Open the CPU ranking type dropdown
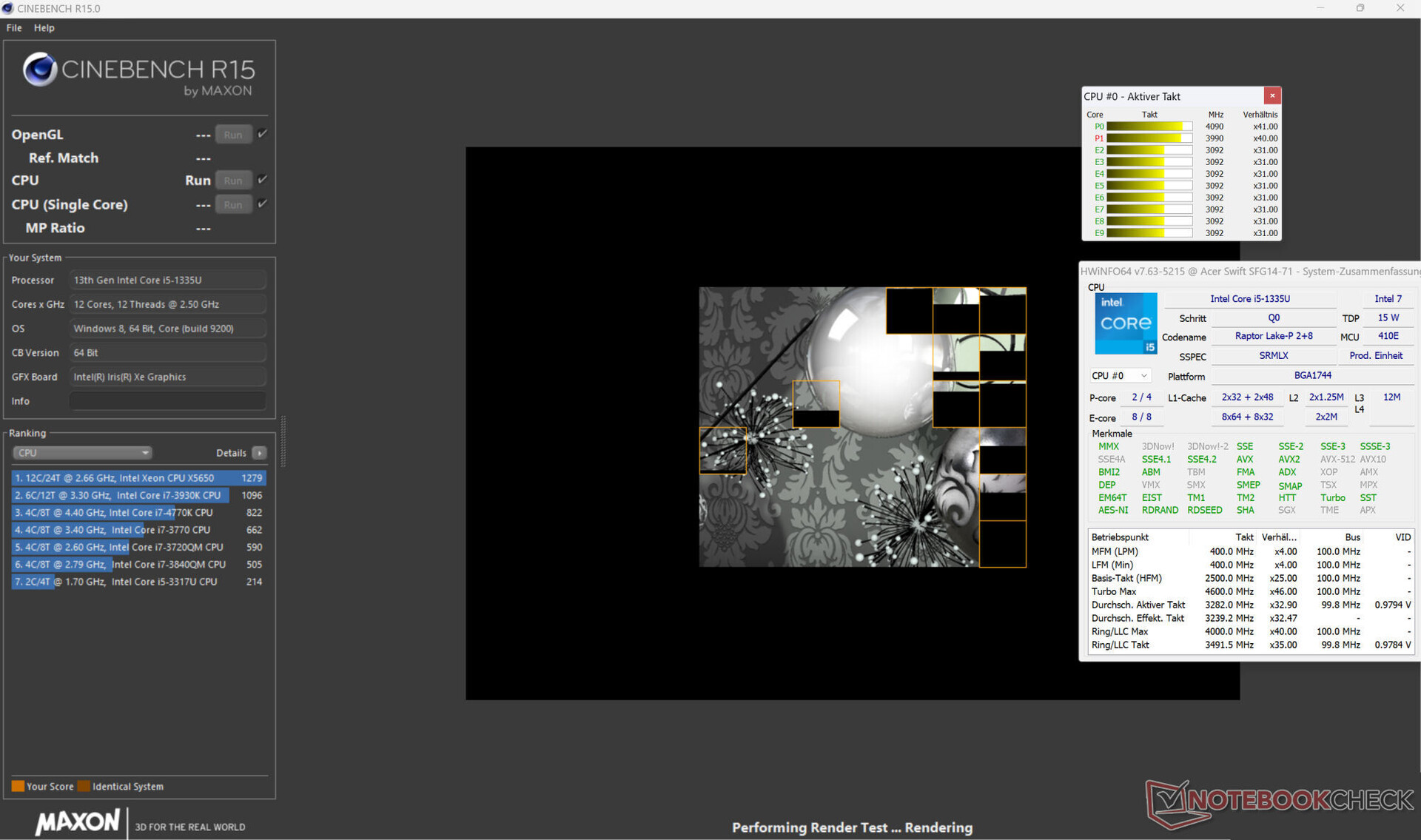The height and width of the screenshot is (840, 1421). tap(82, 453)
